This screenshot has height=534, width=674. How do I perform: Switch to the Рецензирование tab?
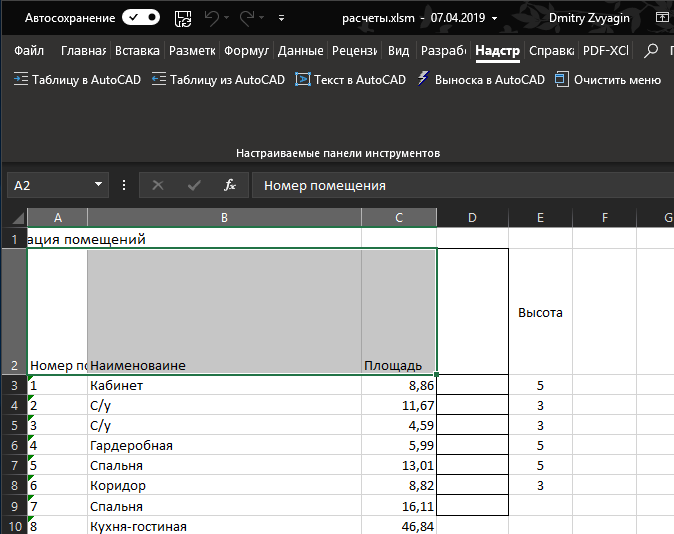(x=355, y=51)
